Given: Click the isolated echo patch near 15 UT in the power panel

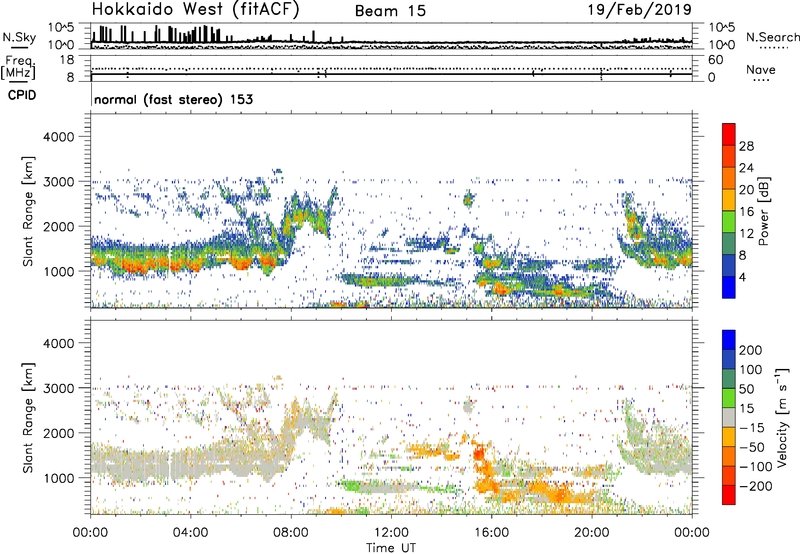Looking at the screenshot, I should point(468,199).
